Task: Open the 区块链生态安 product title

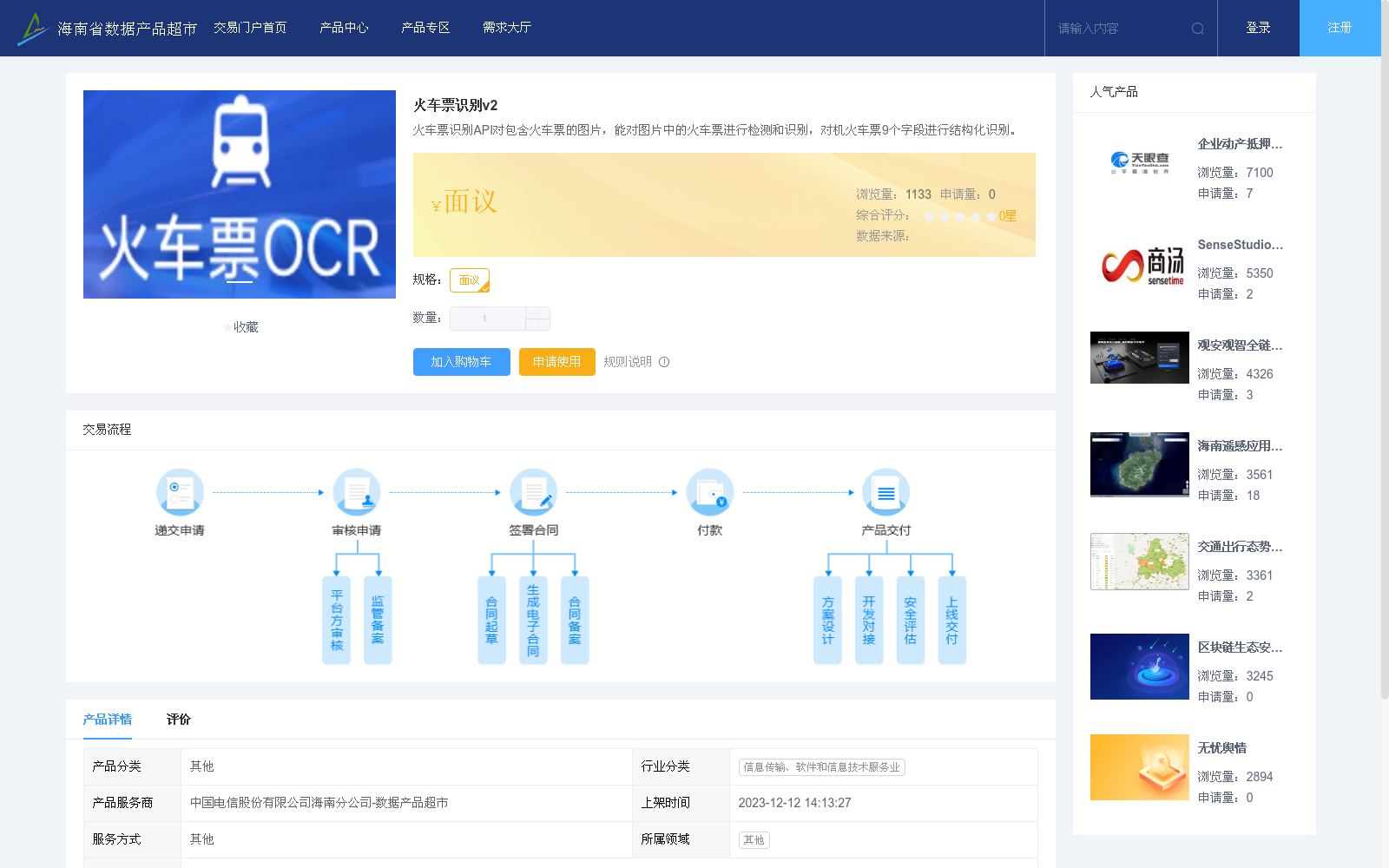Action: pyautogui.click(x=1240, y=648)
